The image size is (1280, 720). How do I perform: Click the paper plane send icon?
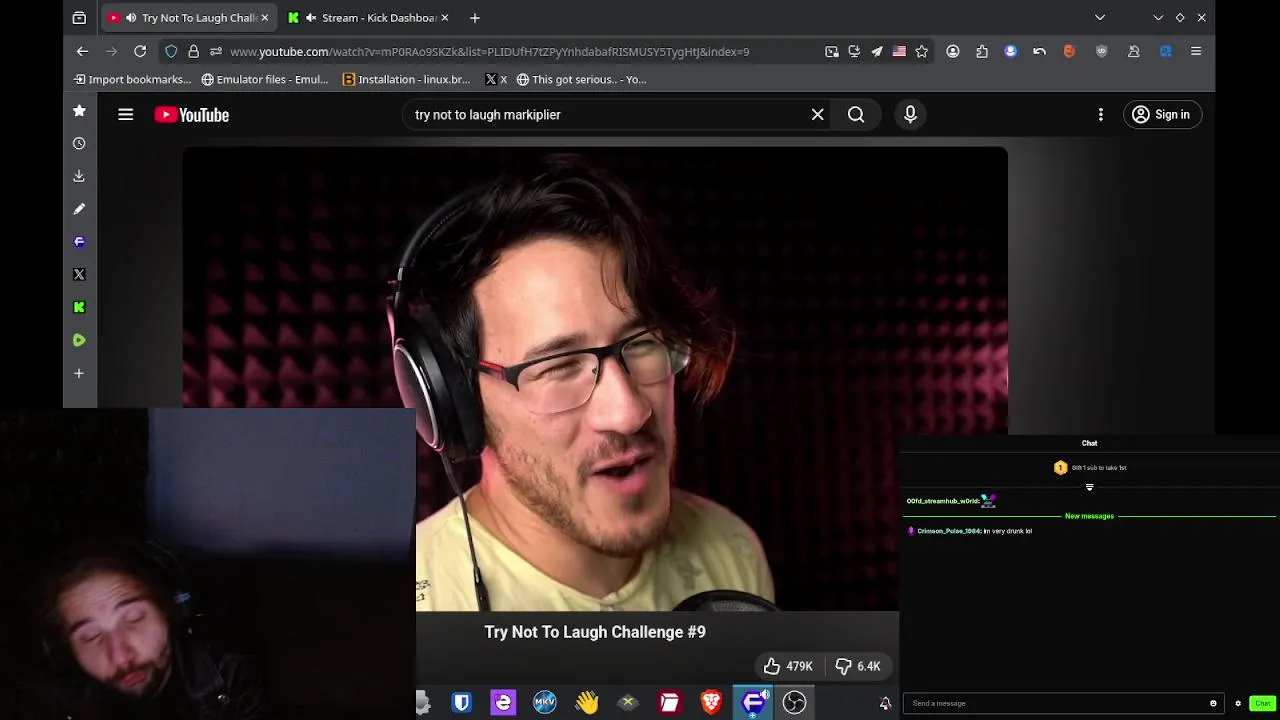coord(877,51)
